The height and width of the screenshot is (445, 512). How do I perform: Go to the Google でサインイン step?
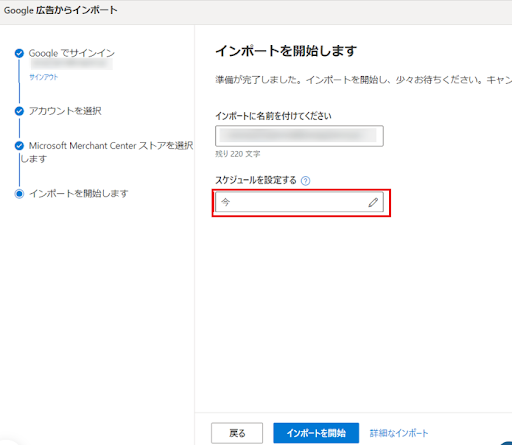point(72,53)
